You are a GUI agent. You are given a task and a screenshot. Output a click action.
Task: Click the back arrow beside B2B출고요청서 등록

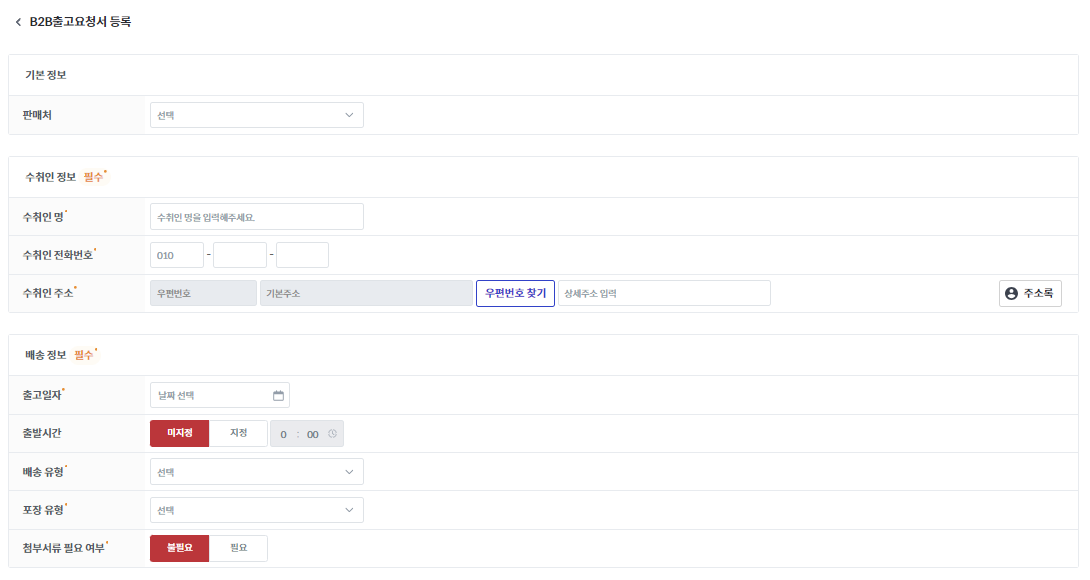[x=18, y=22]
